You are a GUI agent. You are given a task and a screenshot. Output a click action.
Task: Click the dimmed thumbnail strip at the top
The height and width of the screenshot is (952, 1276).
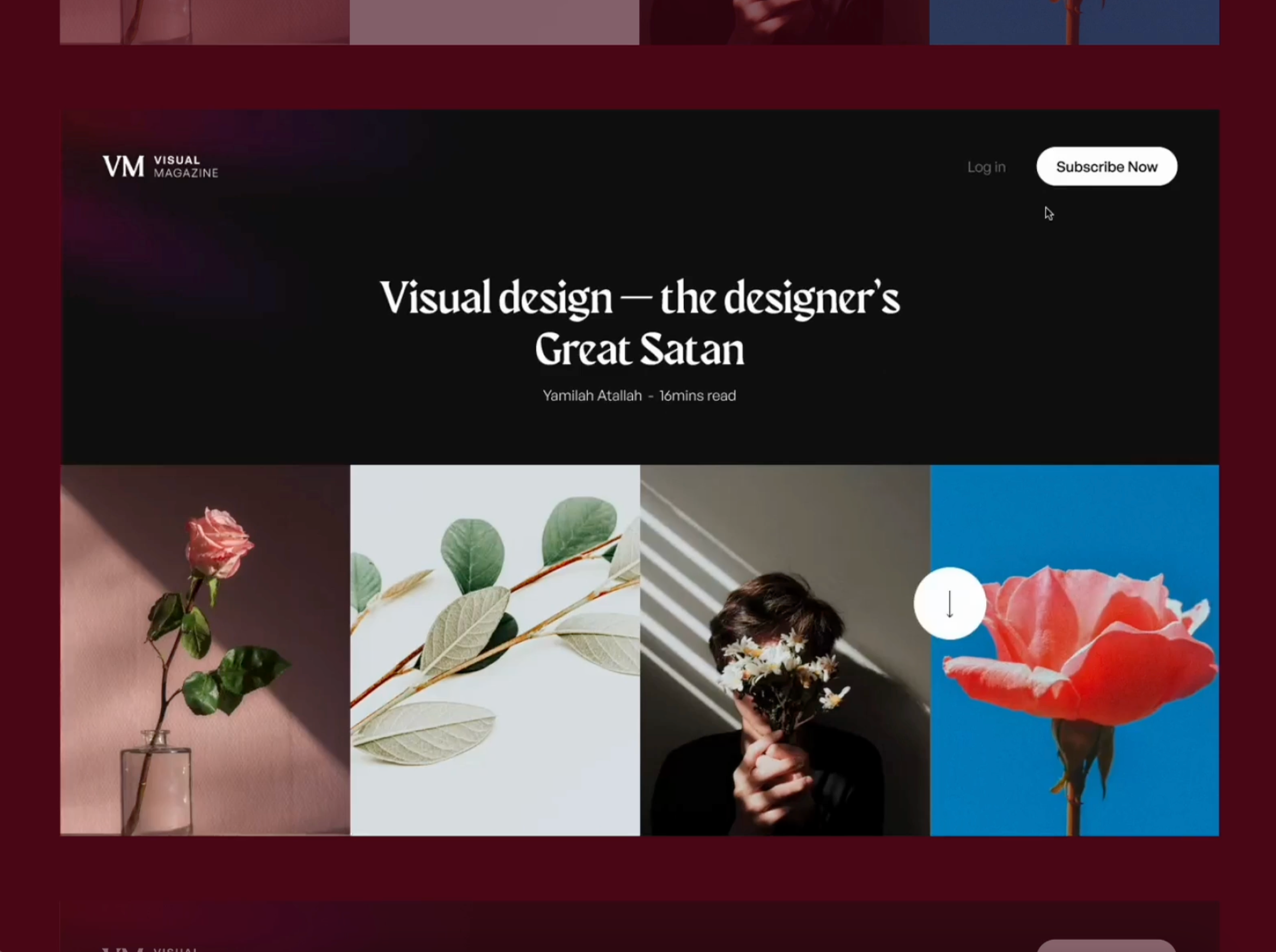pyautogui.click(x=634, y=22)
